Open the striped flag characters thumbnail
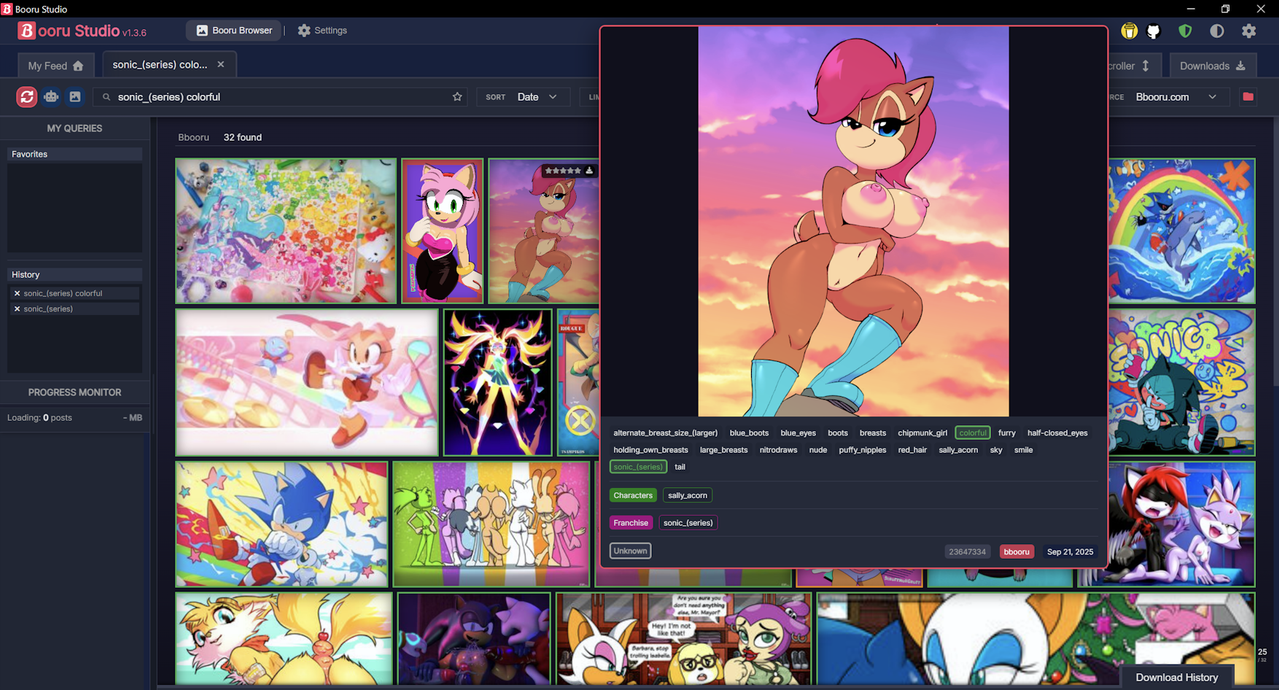Screen dimensions: 1279x690 tap(491, 524)
